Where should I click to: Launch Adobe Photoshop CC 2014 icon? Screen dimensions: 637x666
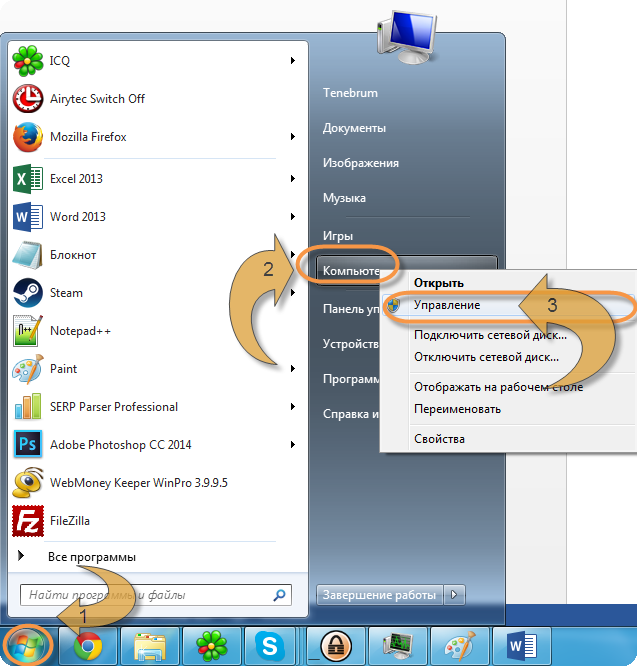[28, 444]
